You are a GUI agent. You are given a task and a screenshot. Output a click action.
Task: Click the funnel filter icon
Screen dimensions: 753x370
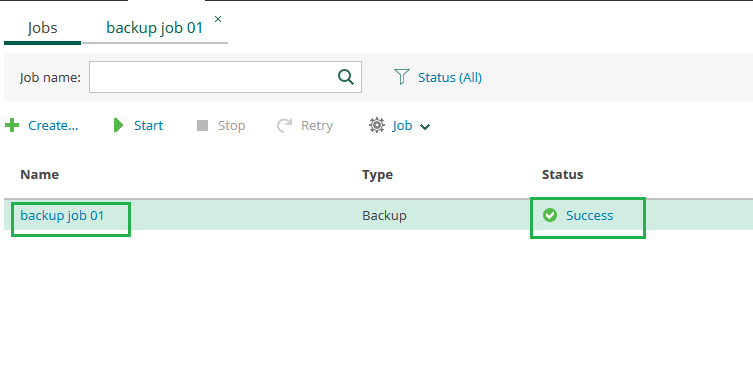click(x=401, y=77)
